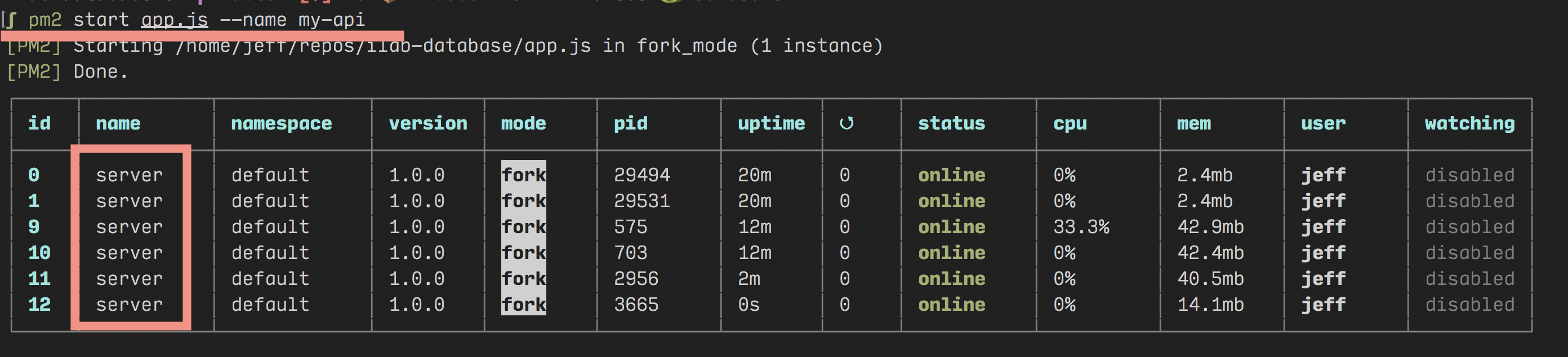1568x357 pixels.
Task: Click the mem value 40.5mb
Action: [x=1211, y=279]
